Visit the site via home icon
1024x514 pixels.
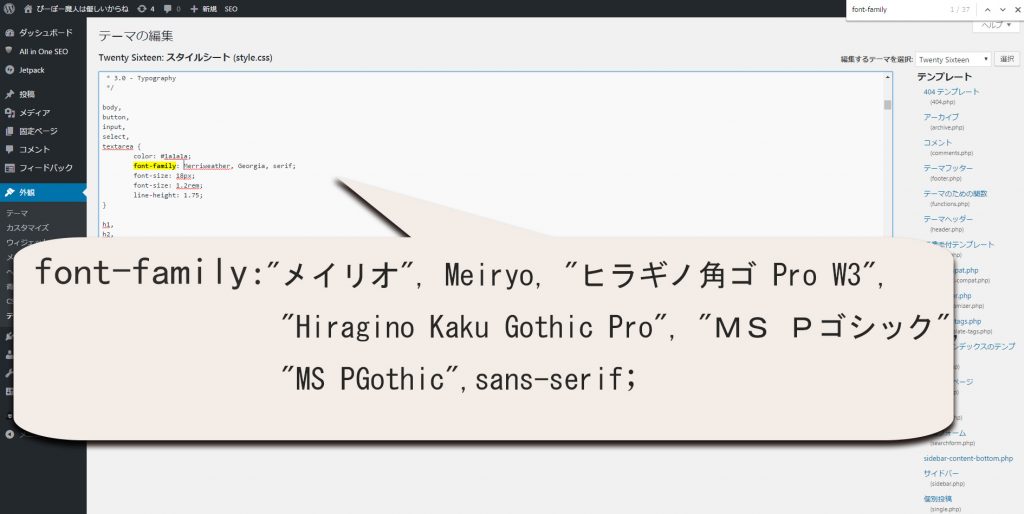pyautogui.click(x=27, y=9)
